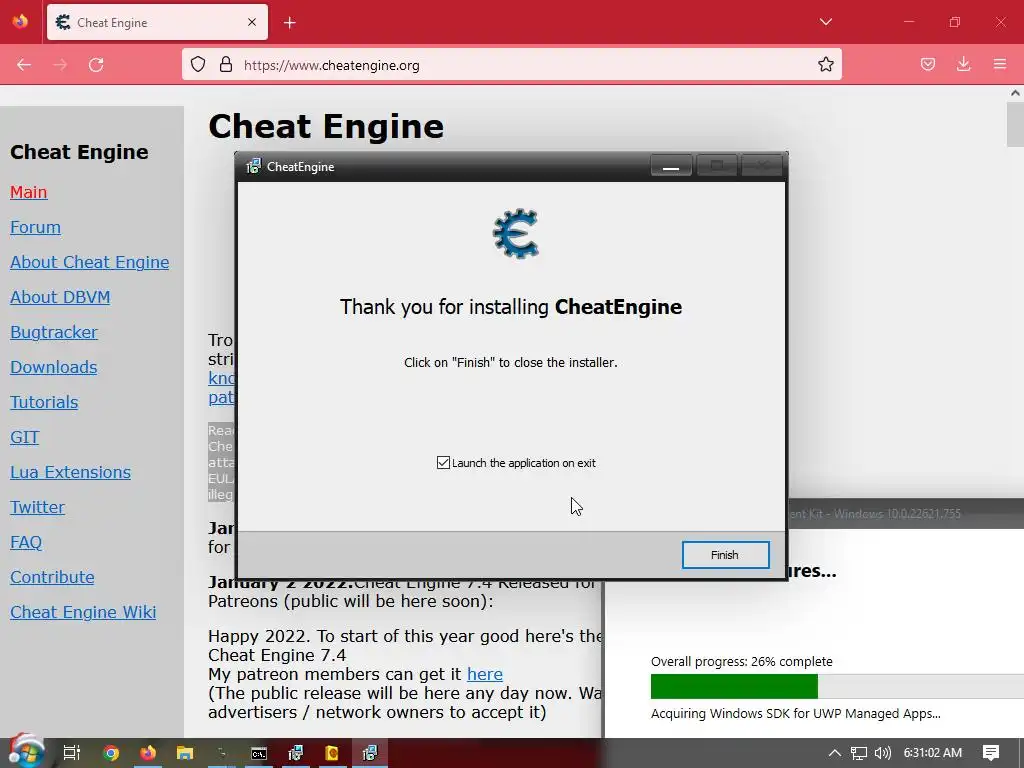
Task: Go back to the previous page
Action: click(24, 65)
